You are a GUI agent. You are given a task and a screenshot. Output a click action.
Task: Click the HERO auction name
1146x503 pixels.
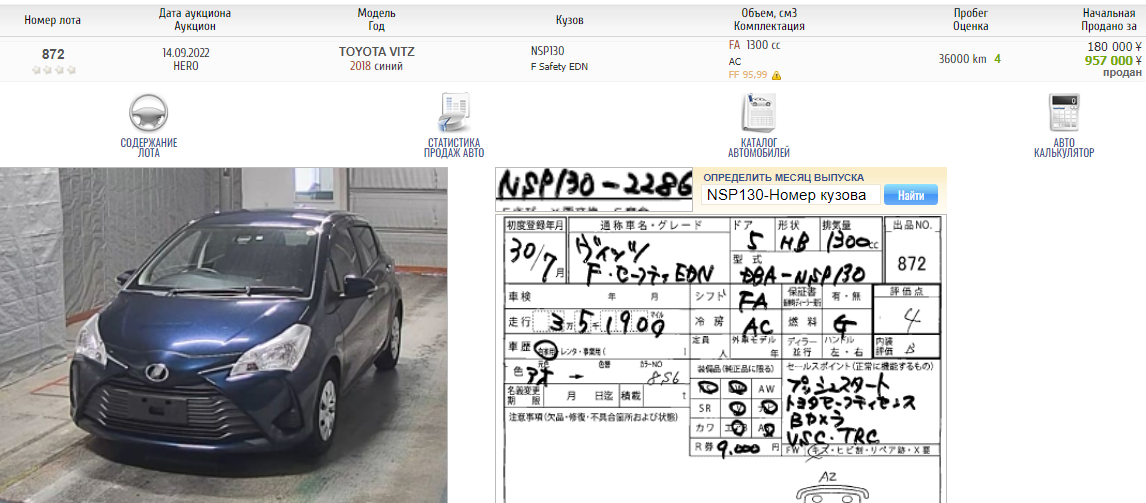(186, 66)
